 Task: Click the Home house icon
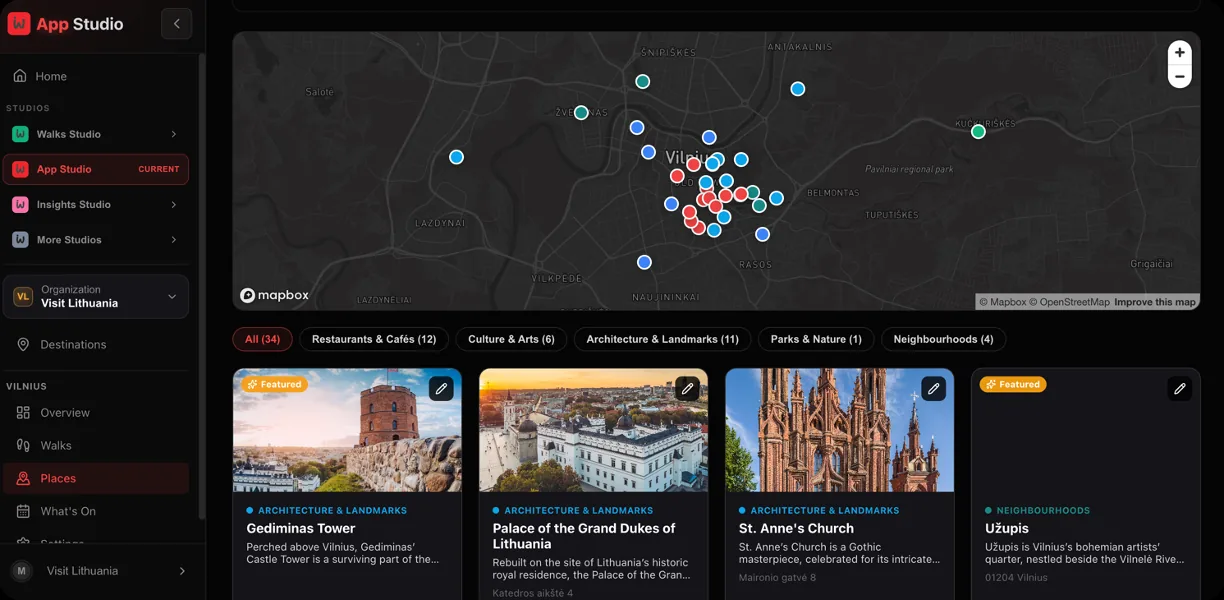tap(20, 76)
